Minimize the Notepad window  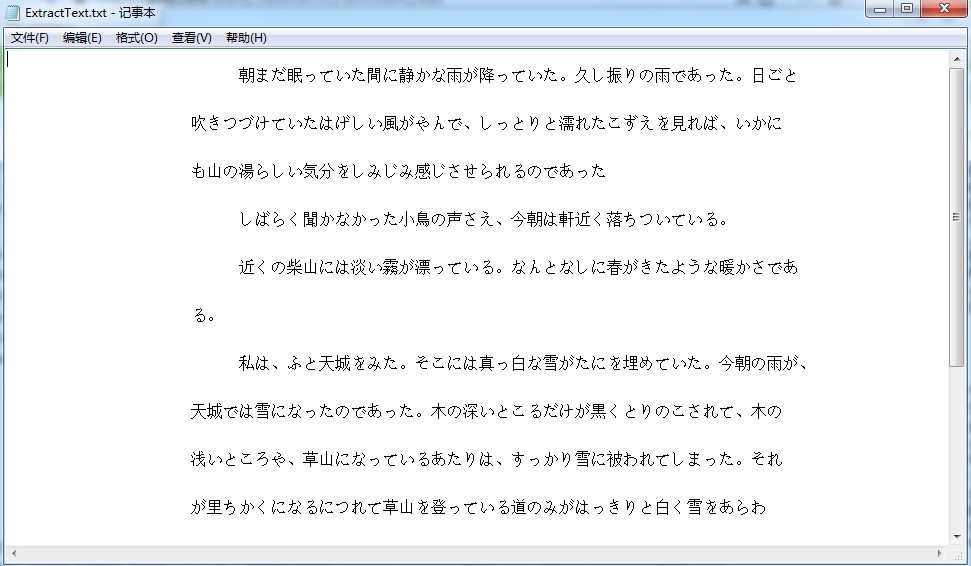(x=880, y=9)
